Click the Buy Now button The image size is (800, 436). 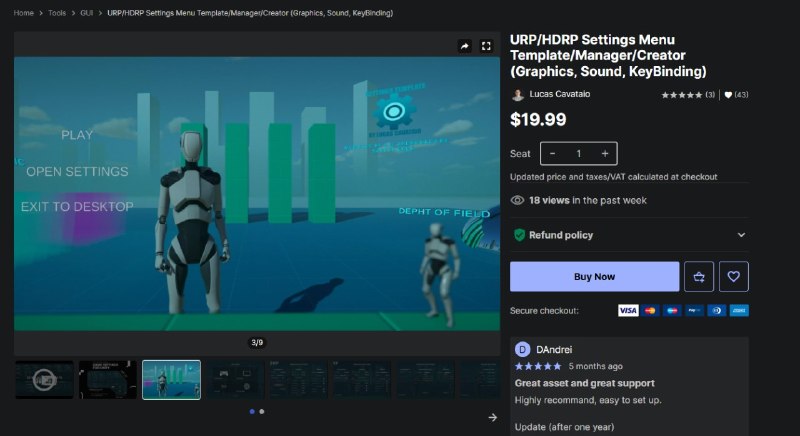594,276
